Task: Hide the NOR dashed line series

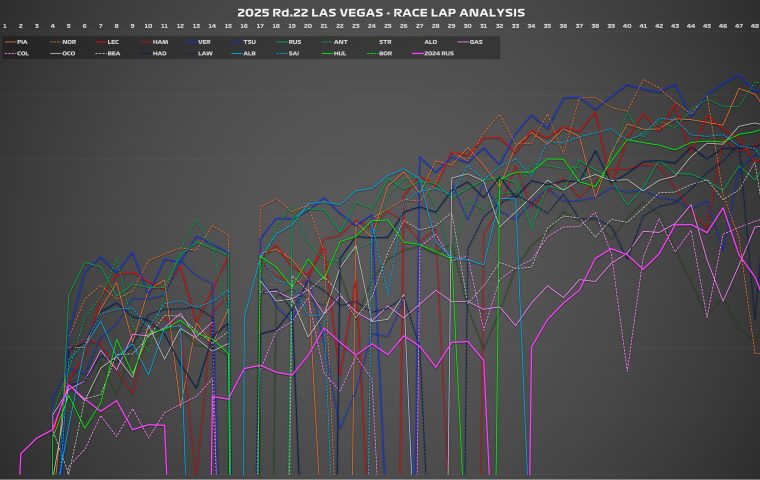Action: 68,42
